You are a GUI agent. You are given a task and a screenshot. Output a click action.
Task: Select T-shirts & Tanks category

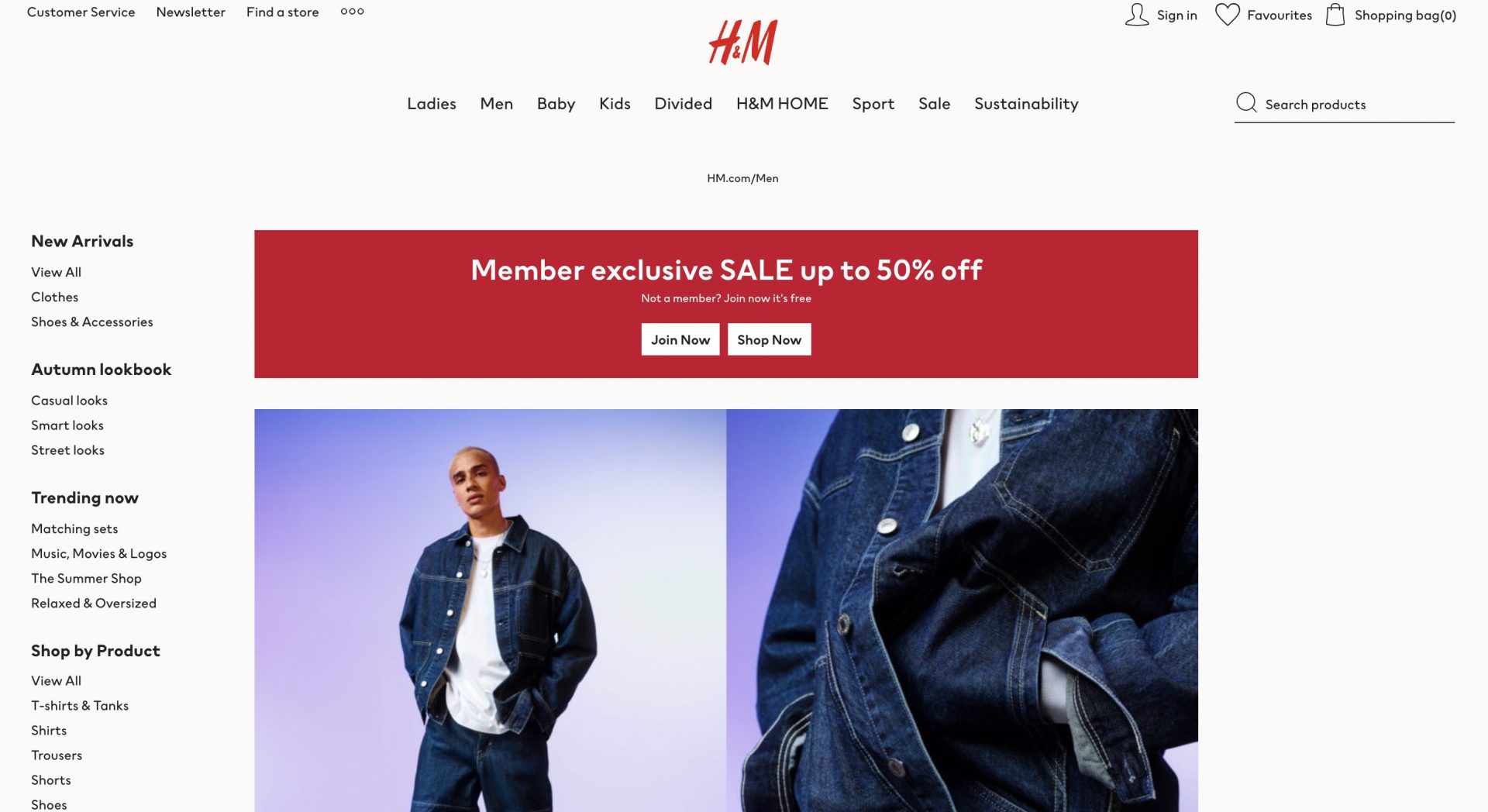[x=80, y=706]
